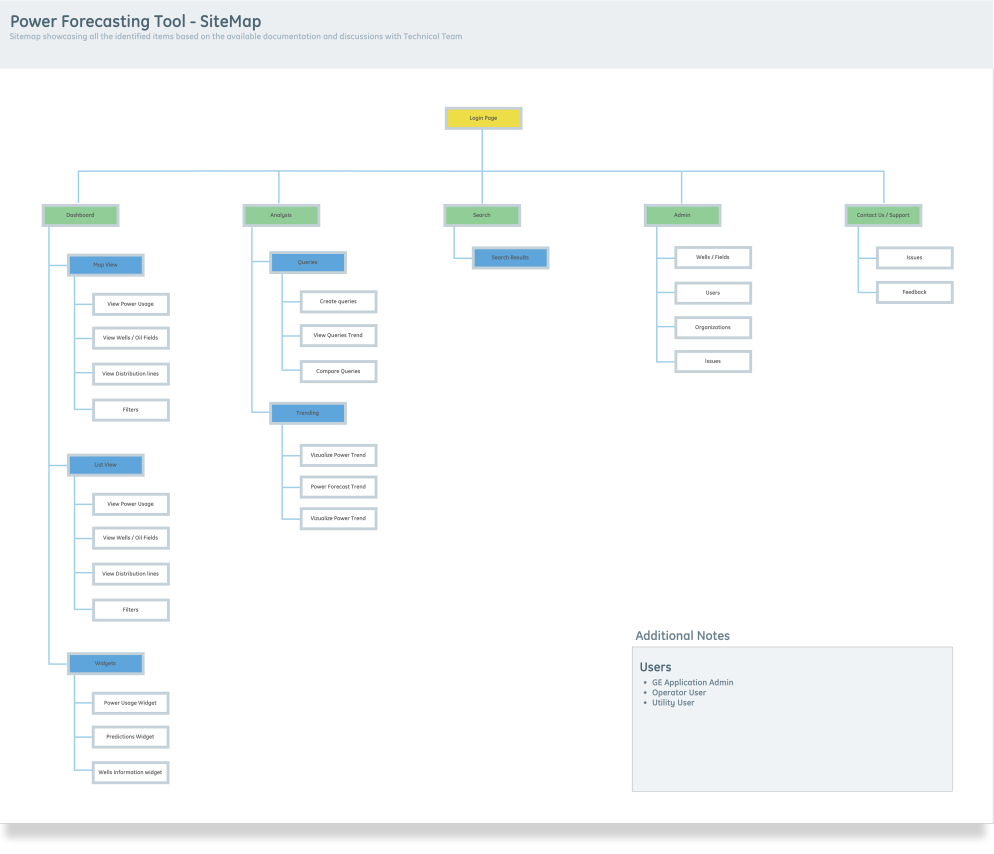Open the List View node

(106, 464)
